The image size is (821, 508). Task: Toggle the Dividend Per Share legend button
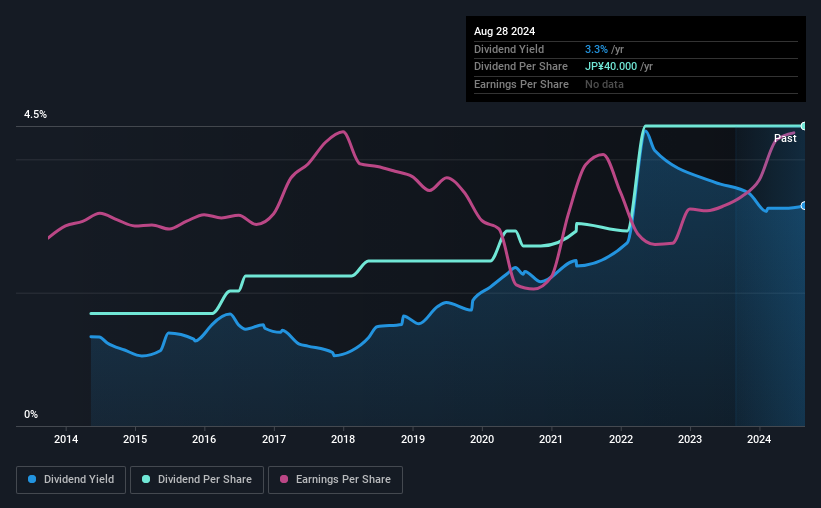(197, 480)
